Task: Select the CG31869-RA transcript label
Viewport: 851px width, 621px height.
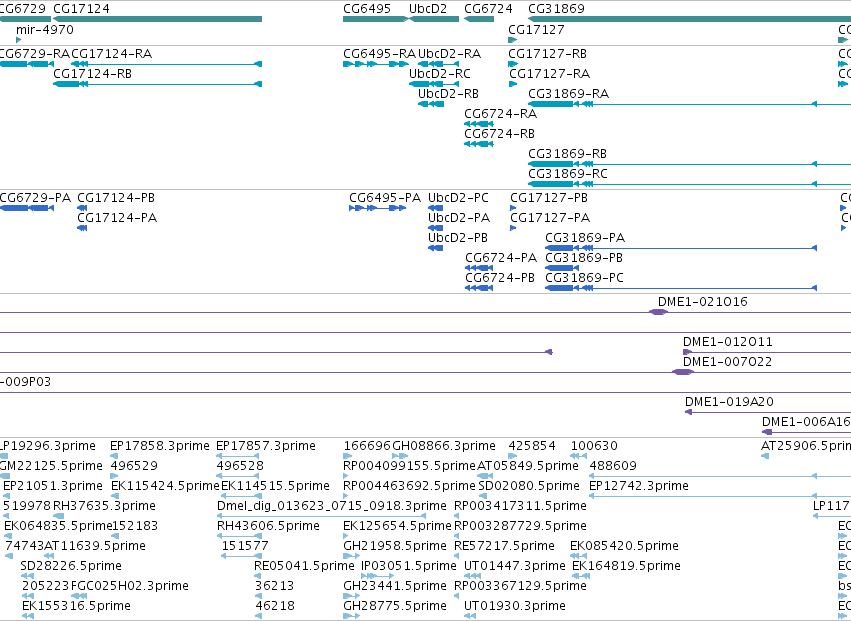Action: (x=568, y=94)
